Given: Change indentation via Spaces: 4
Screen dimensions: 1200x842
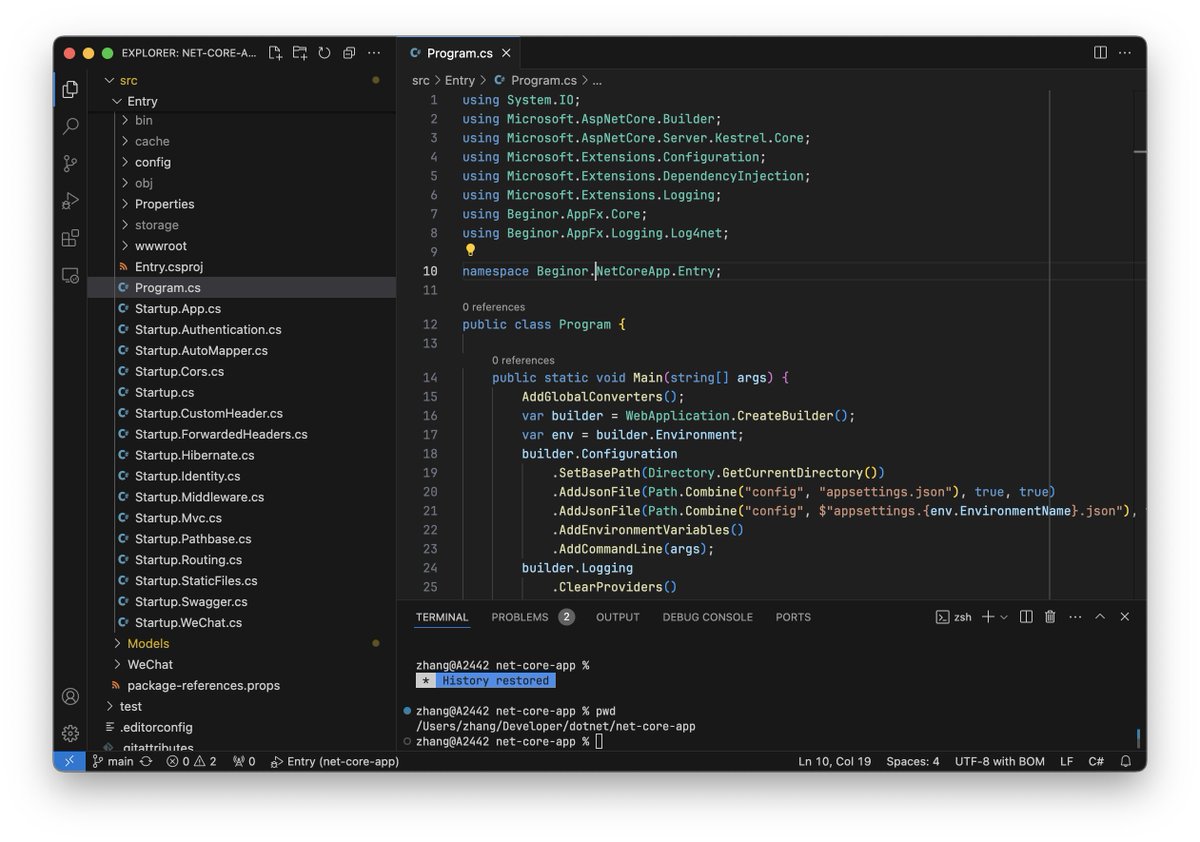Looking at the screenshot, I should (913, 761).
